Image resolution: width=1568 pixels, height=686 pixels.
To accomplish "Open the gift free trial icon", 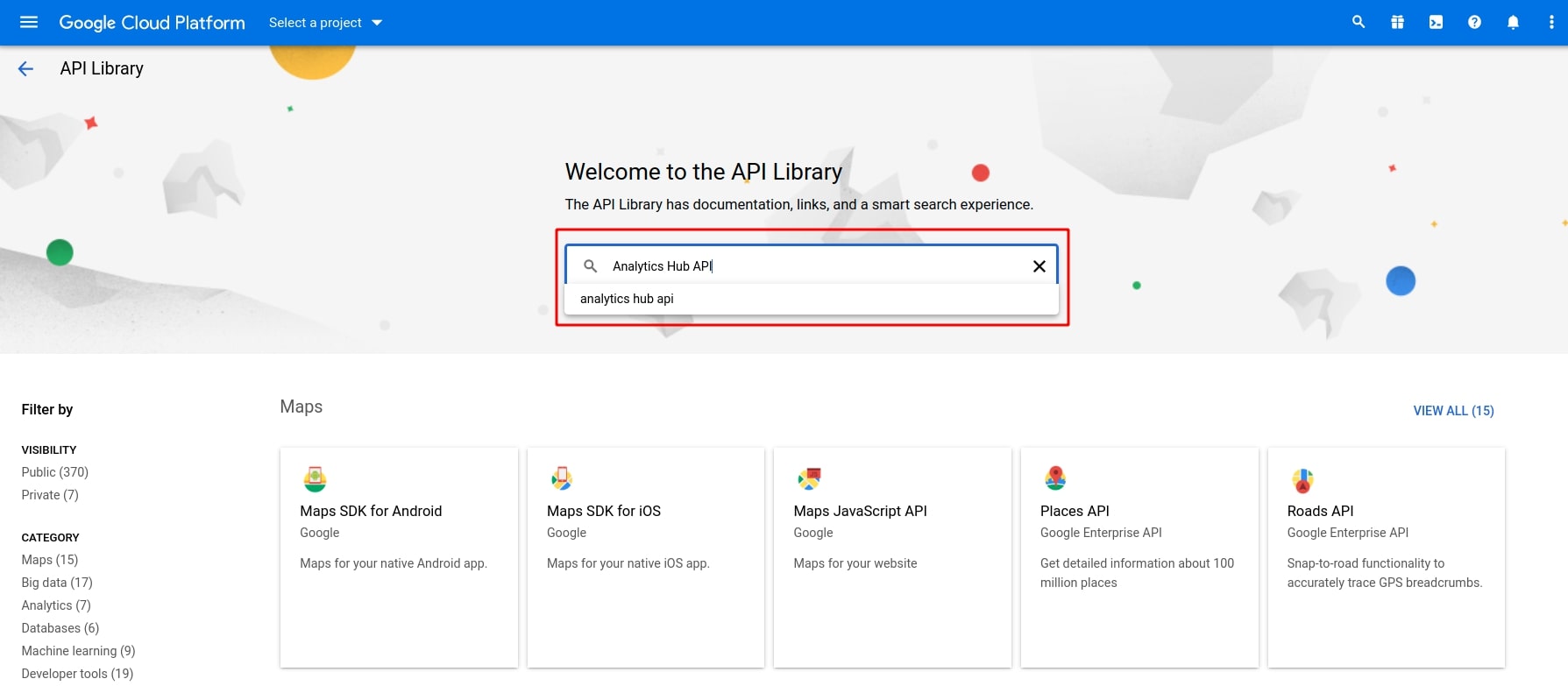I will point(1397,22).
